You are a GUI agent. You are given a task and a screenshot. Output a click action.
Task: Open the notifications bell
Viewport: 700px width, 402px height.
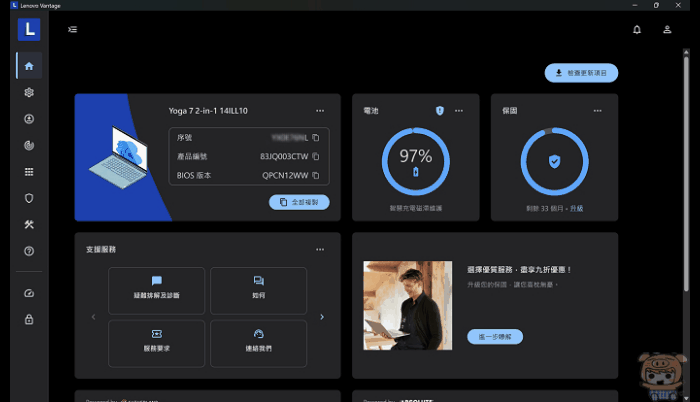click(x=637, y=29)
